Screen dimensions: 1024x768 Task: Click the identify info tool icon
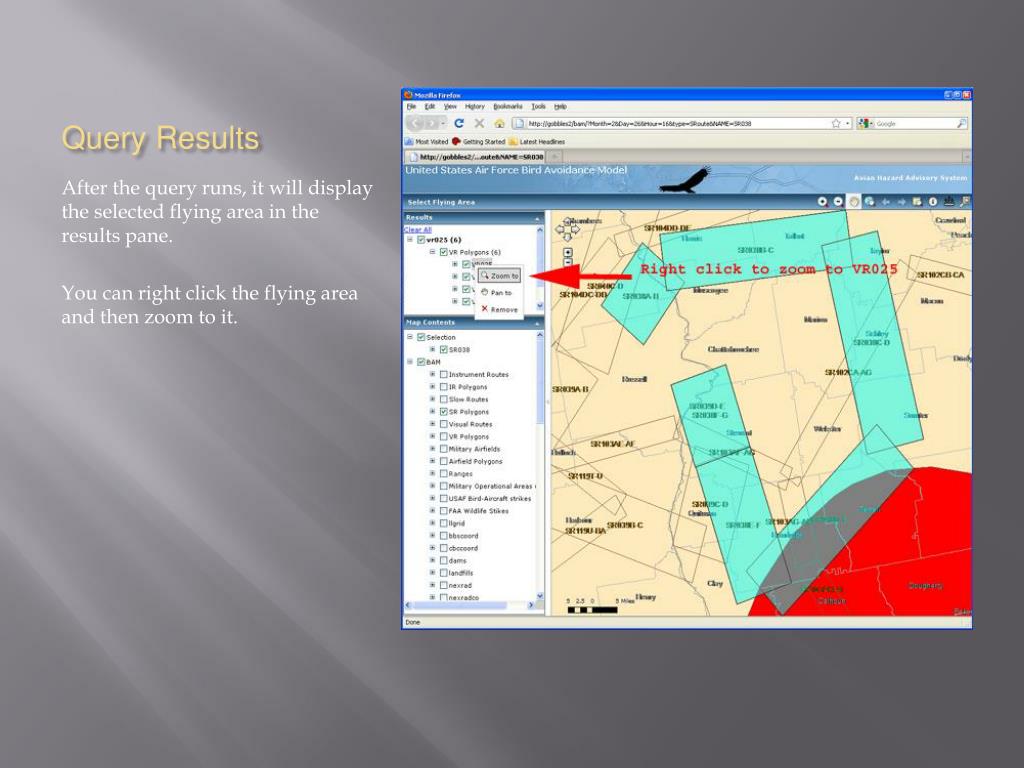click(x=933, y=202)
